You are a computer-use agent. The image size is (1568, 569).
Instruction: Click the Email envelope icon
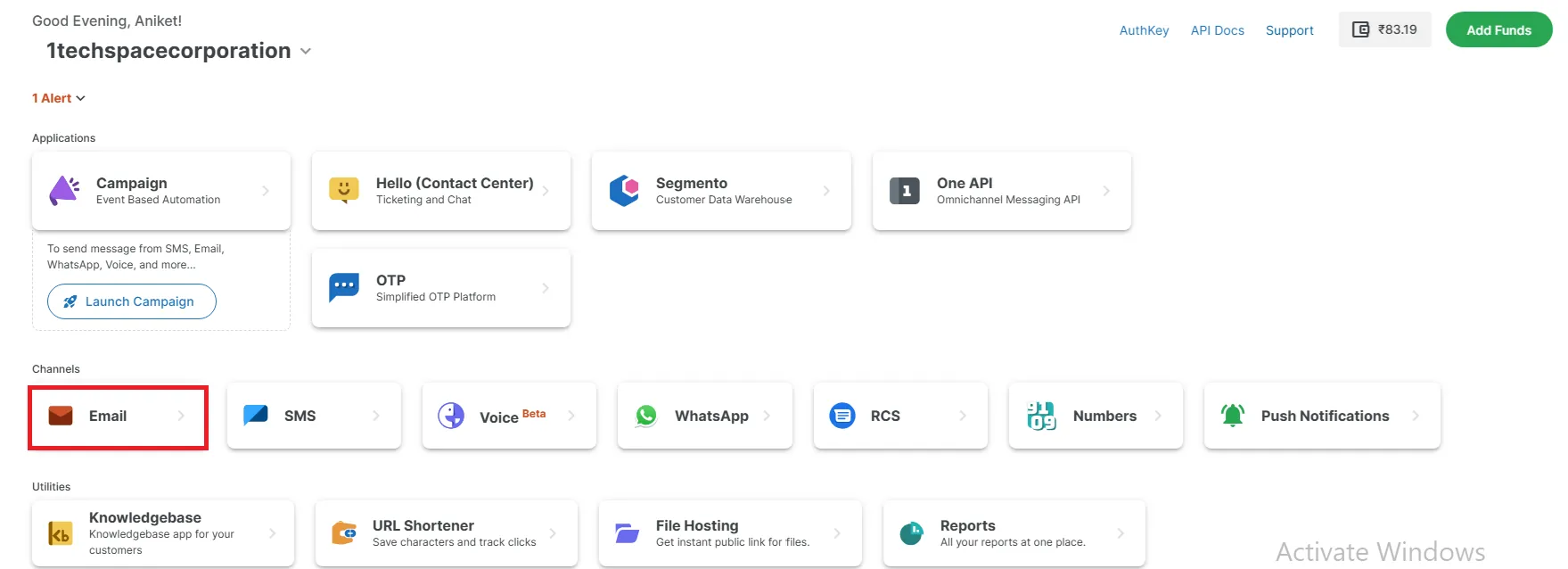pos(61,416)
